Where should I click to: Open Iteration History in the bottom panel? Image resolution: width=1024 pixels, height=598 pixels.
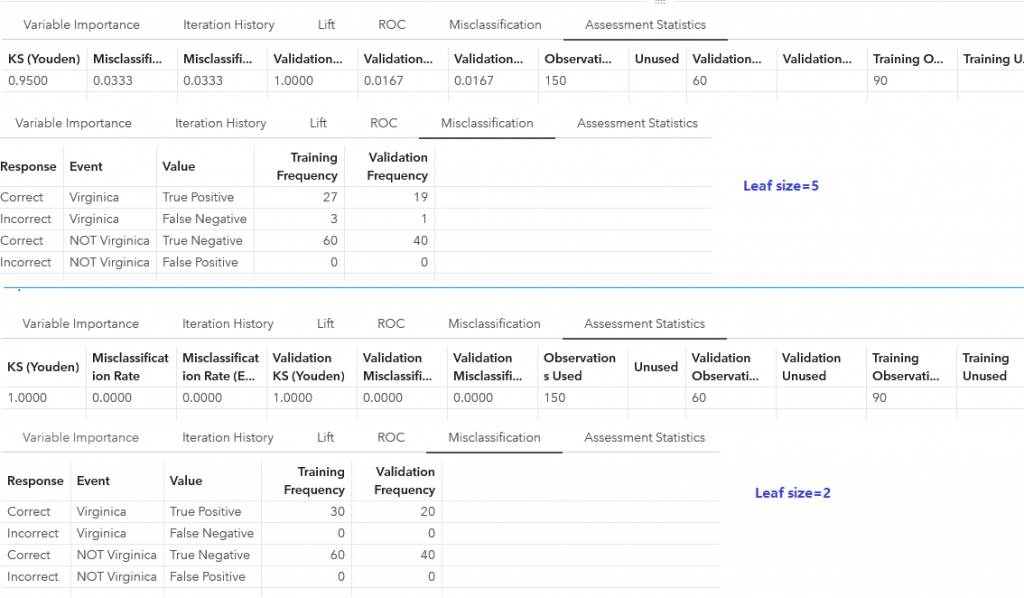pyautogui.click(x=227, y=437)
